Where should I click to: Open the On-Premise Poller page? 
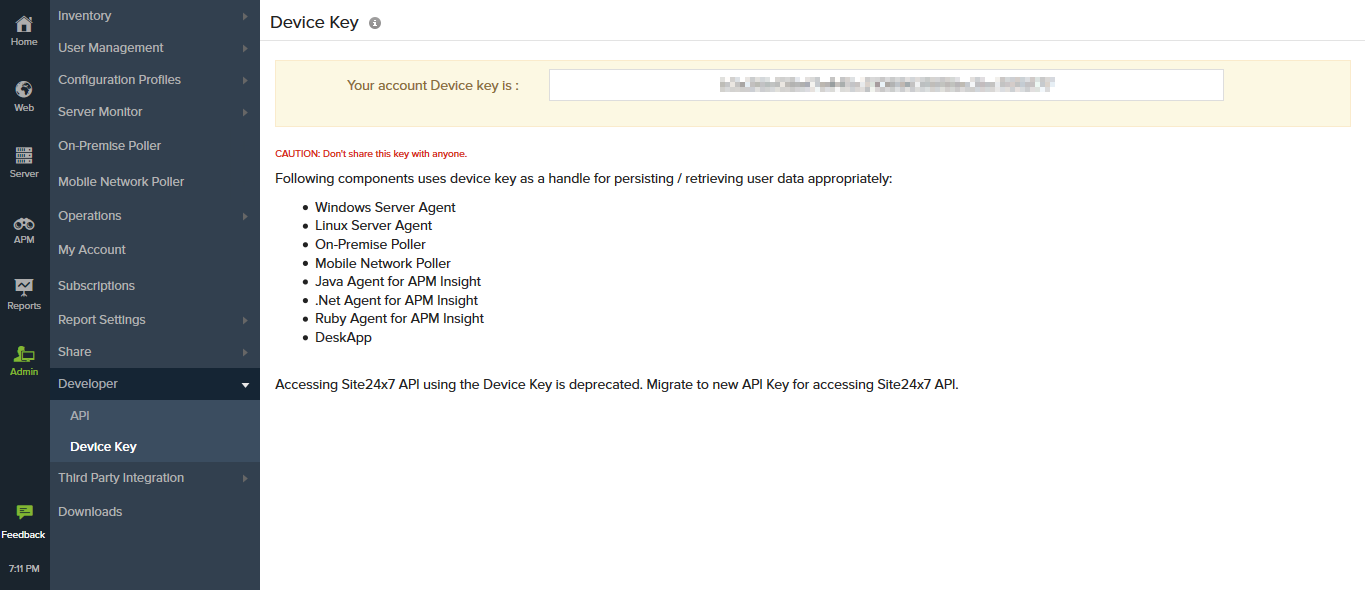point(109,146)
